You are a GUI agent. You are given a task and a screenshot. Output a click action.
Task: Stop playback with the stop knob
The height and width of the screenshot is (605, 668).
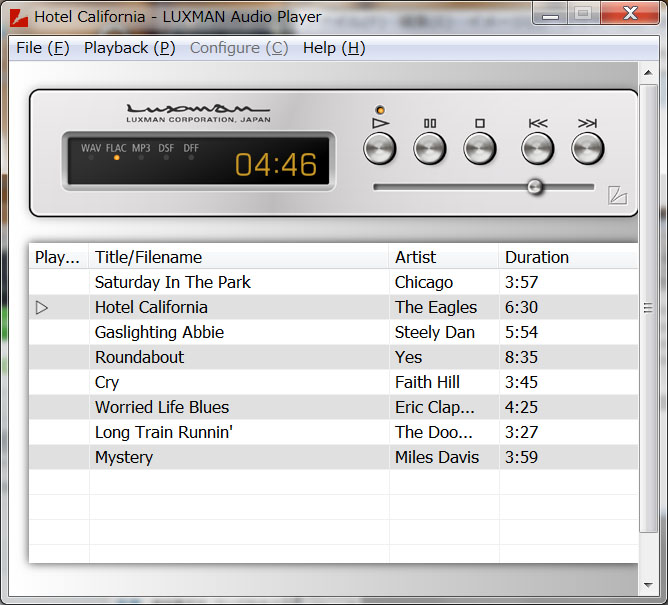[x=480, y=148]
